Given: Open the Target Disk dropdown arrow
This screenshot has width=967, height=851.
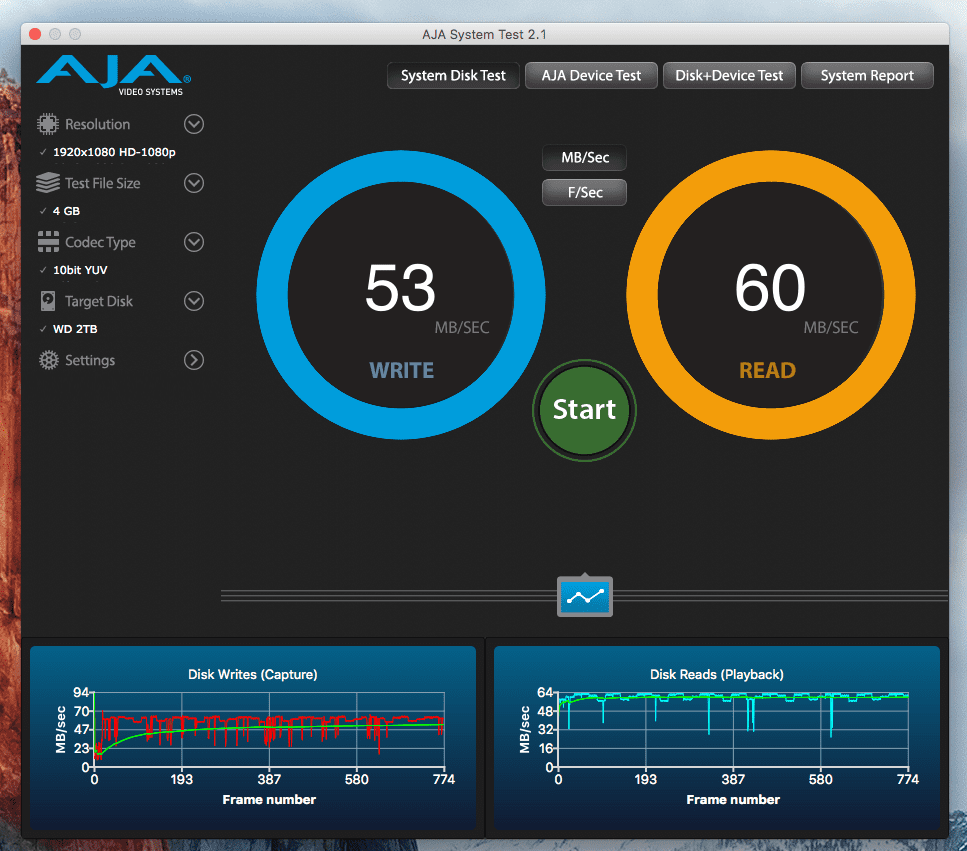Looking at the screenshot, I should [194, 301].
